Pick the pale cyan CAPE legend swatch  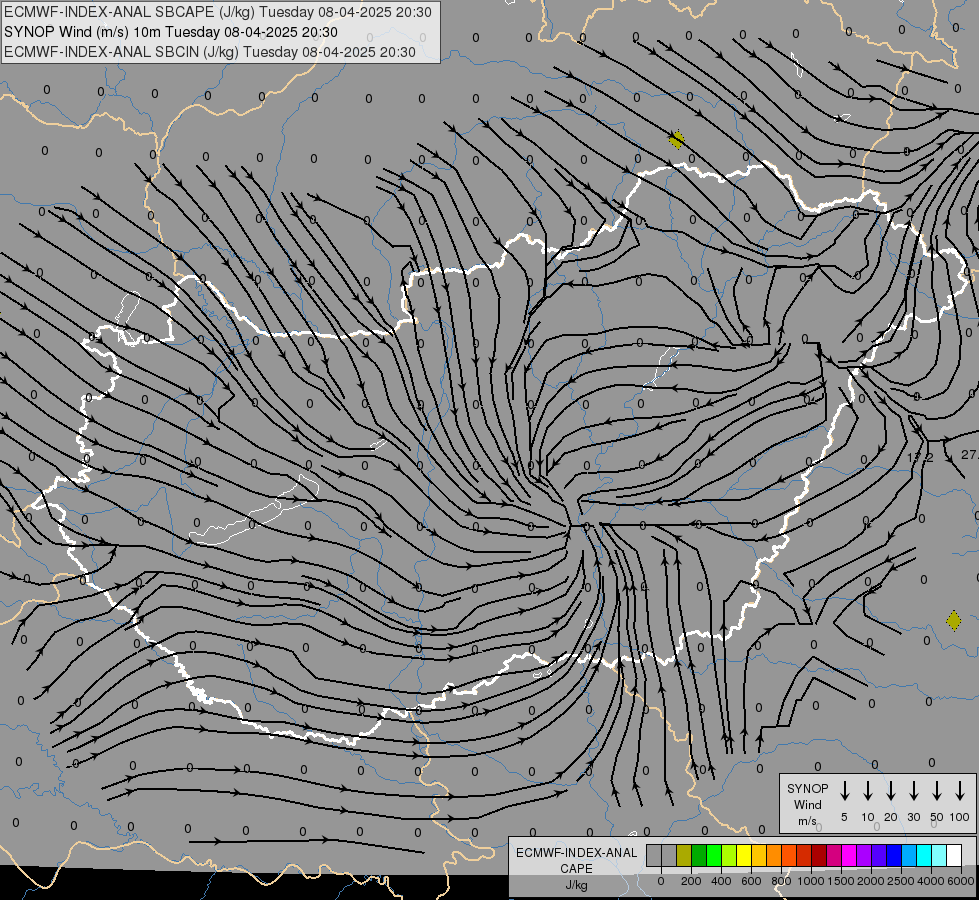click(939, 855)
